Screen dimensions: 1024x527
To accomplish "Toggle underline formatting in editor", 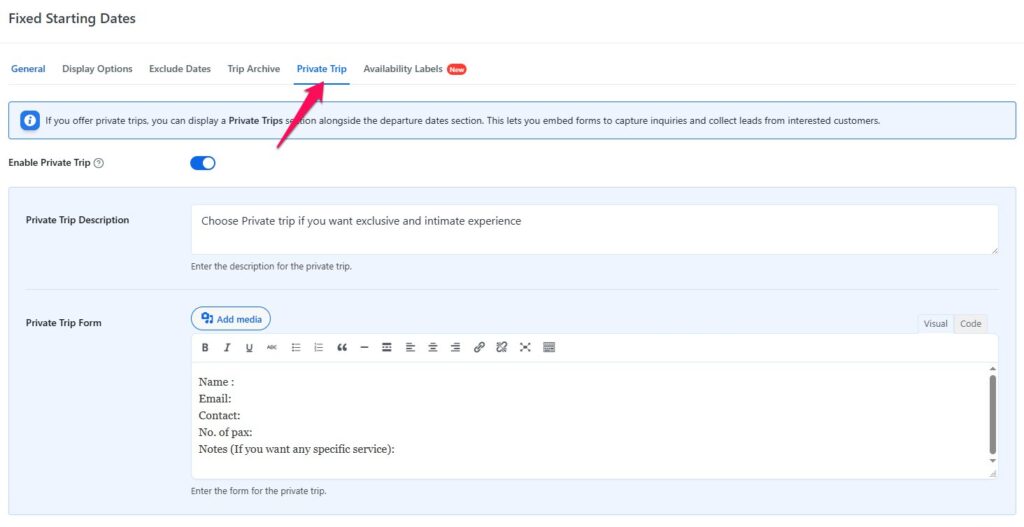I will pyautogui.click(x=249, y=348).
